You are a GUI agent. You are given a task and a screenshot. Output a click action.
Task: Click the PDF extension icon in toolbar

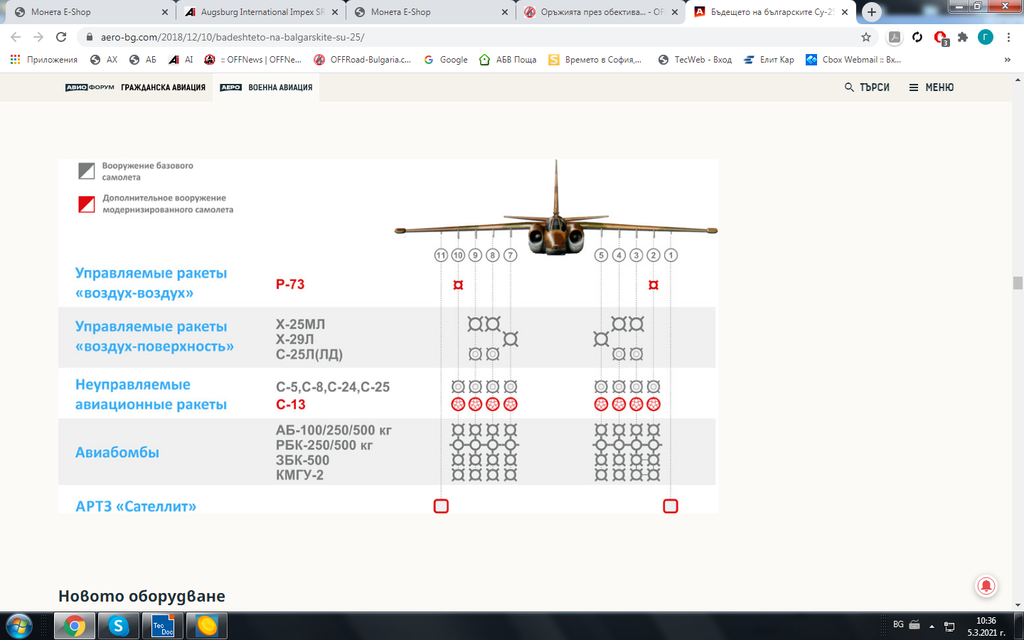894,37
